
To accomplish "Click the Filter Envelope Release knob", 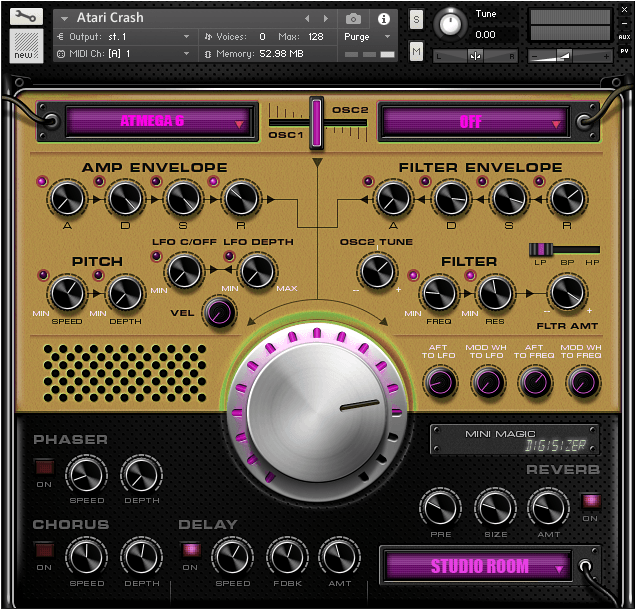I will pyautogui.click(x=567, y=199).
